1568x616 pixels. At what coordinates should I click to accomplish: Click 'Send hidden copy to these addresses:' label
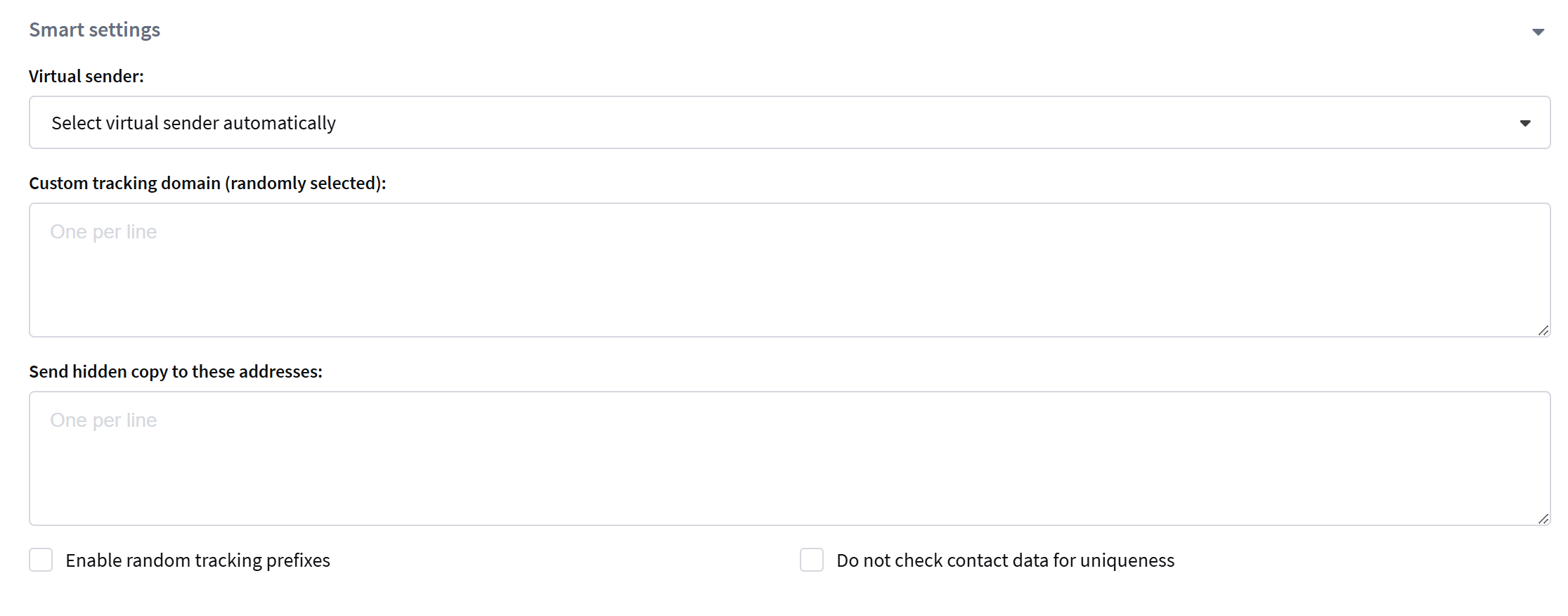coord(176,371)
